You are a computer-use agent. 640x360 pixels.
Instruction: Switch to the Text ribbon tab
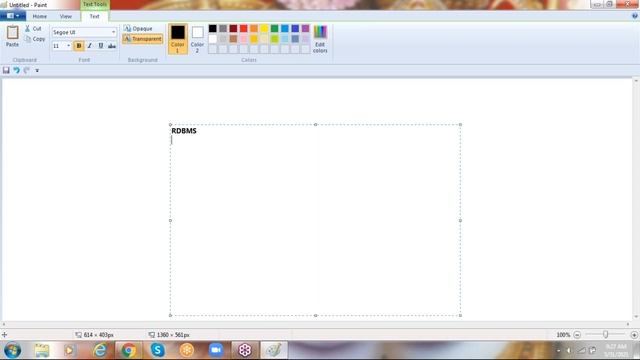coord(94,16)
